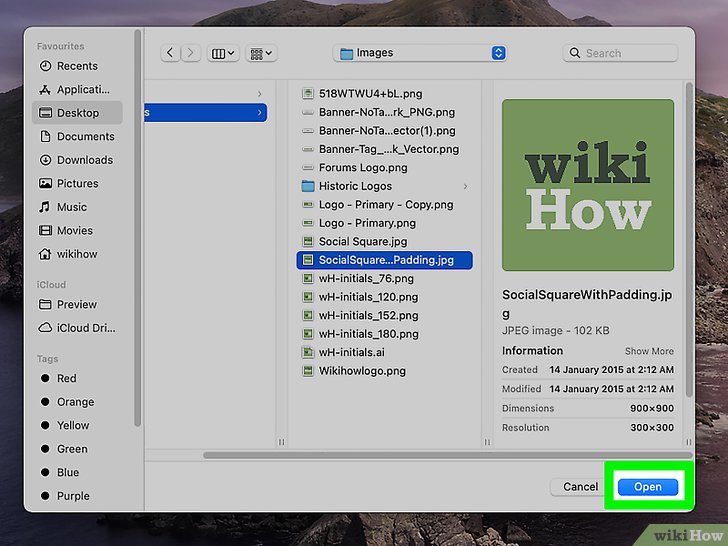Click the Open button

pyautogui.click(x=647, y=487)
